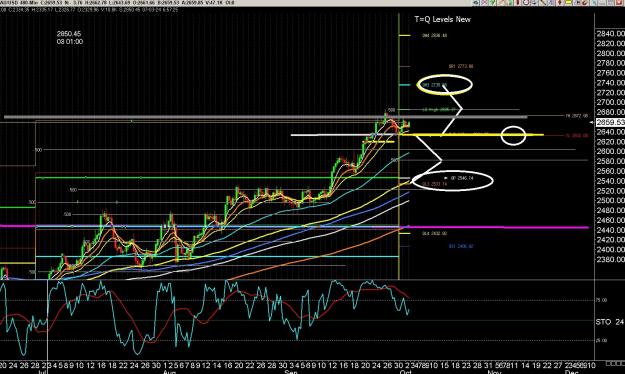Click the "T=Q Levels New" chart label

pyautogui.click(x=442, y=19)
